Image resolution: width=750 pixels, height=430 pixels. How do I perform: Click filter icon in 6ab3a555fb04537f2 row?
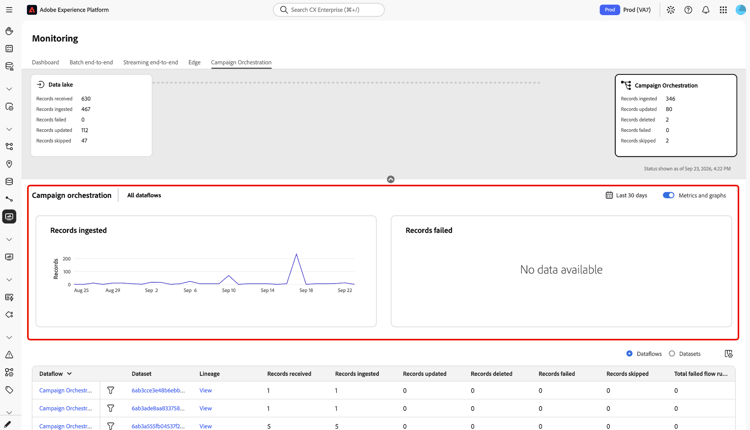tap(110, 426)
